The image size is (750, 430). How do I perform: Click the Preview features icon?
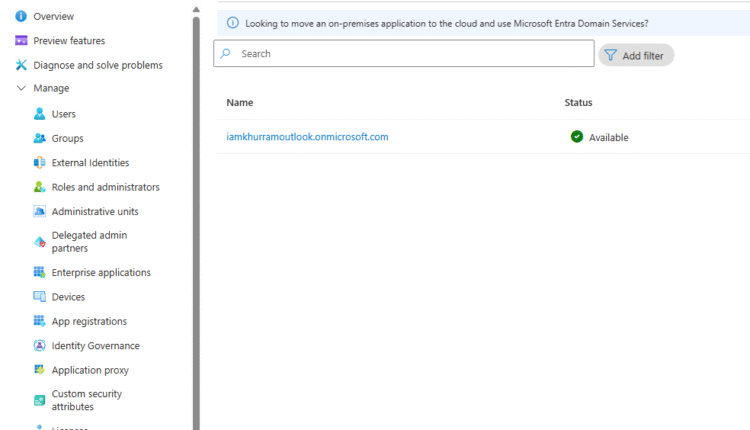[21, 41]
